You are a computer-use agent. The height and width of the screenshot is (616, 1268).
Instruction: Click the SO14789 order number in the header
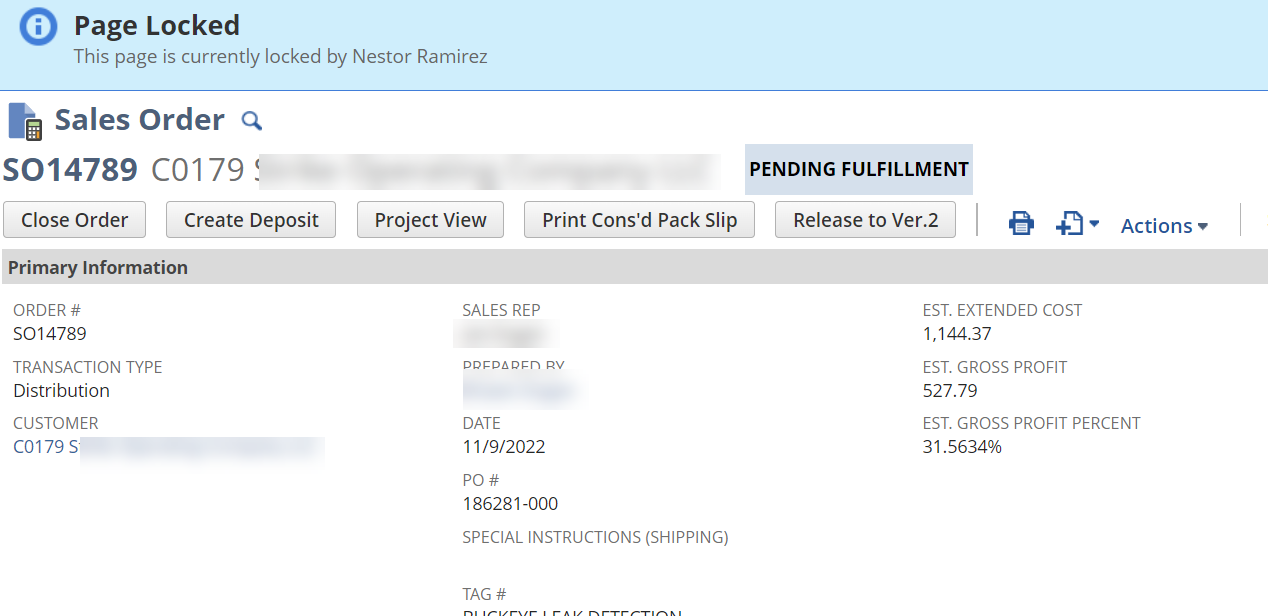(x=70, y=169)
